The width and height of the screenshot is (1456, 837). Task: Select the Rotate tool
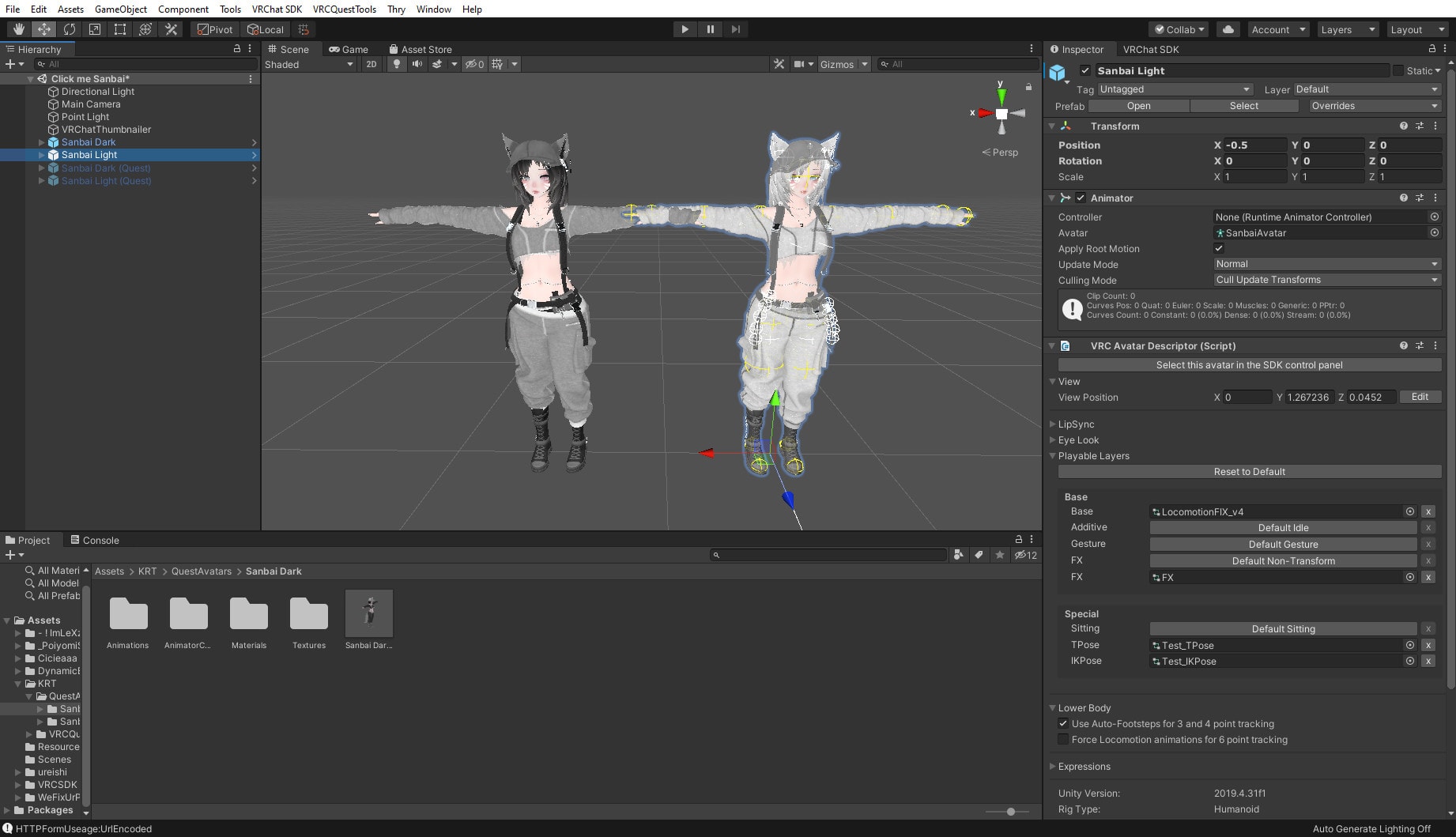pyautogui.click(x=69, y=29)
